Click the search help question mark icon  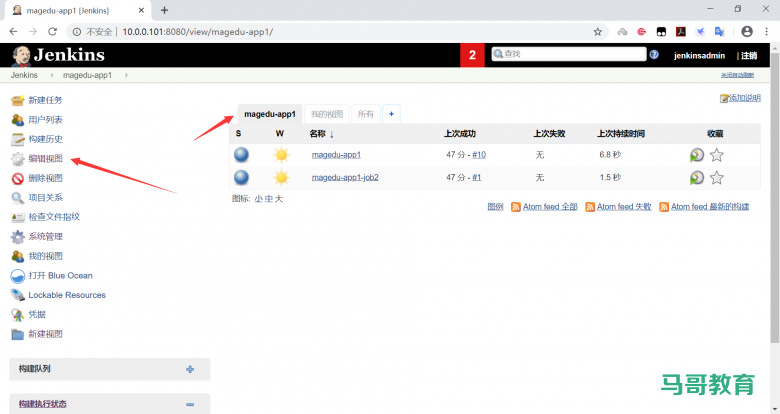[x=654, y=55]
